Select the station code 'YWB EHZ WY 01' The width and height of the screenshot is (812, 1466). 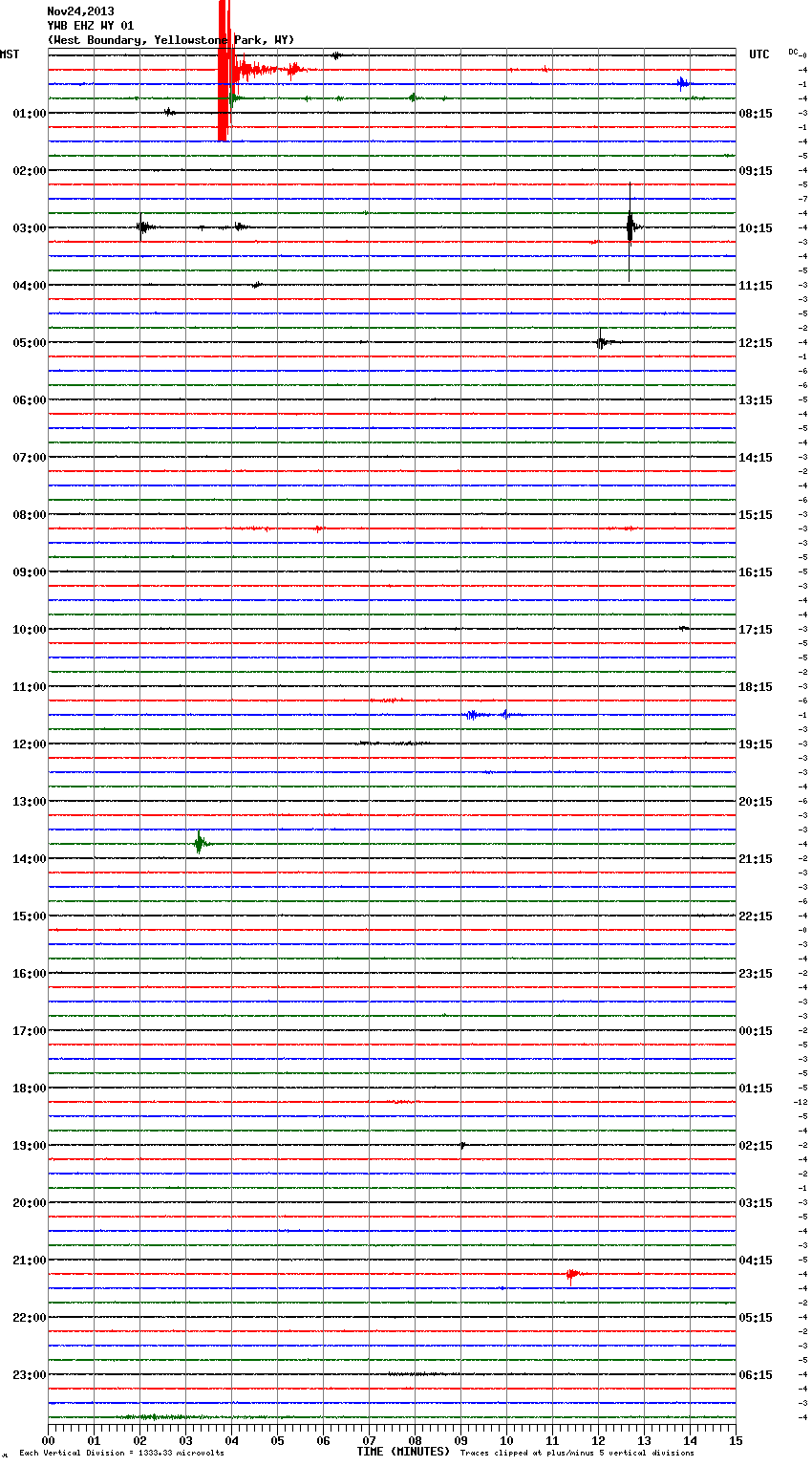91,26
